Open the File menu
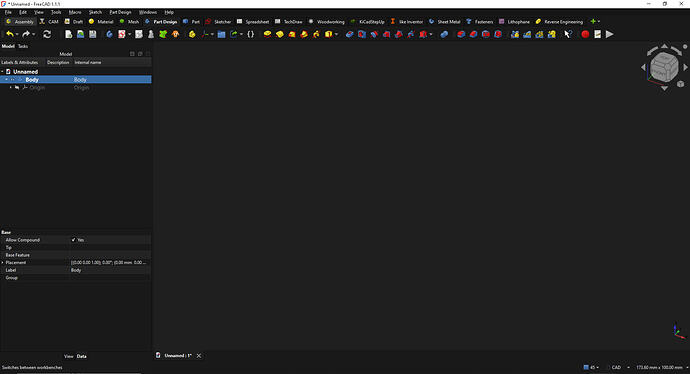This screenshot has width=690, height=374. click(x=8, y=12)
